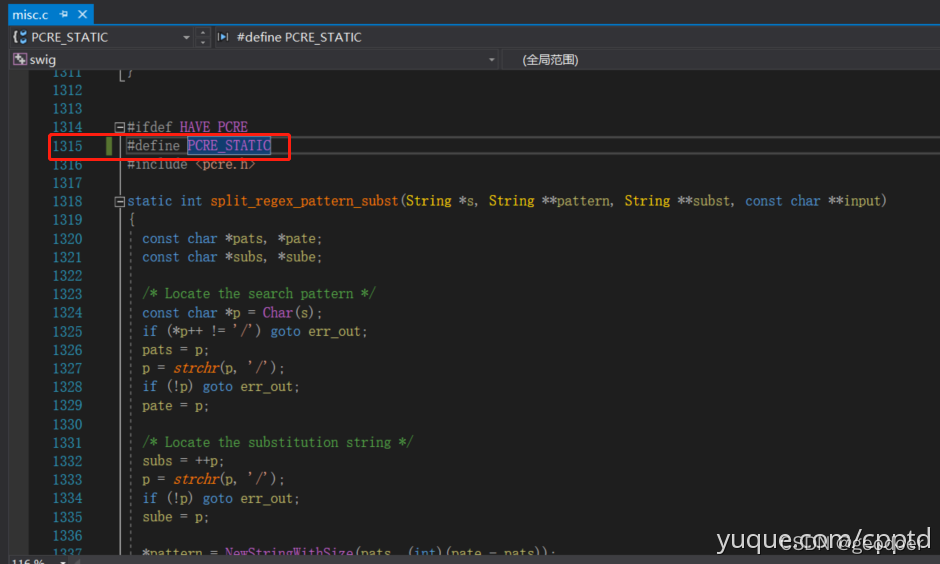Click 'subs = ++p;' statement
The height and width of the screenshot is (564, 940).
tap(183, 461)
